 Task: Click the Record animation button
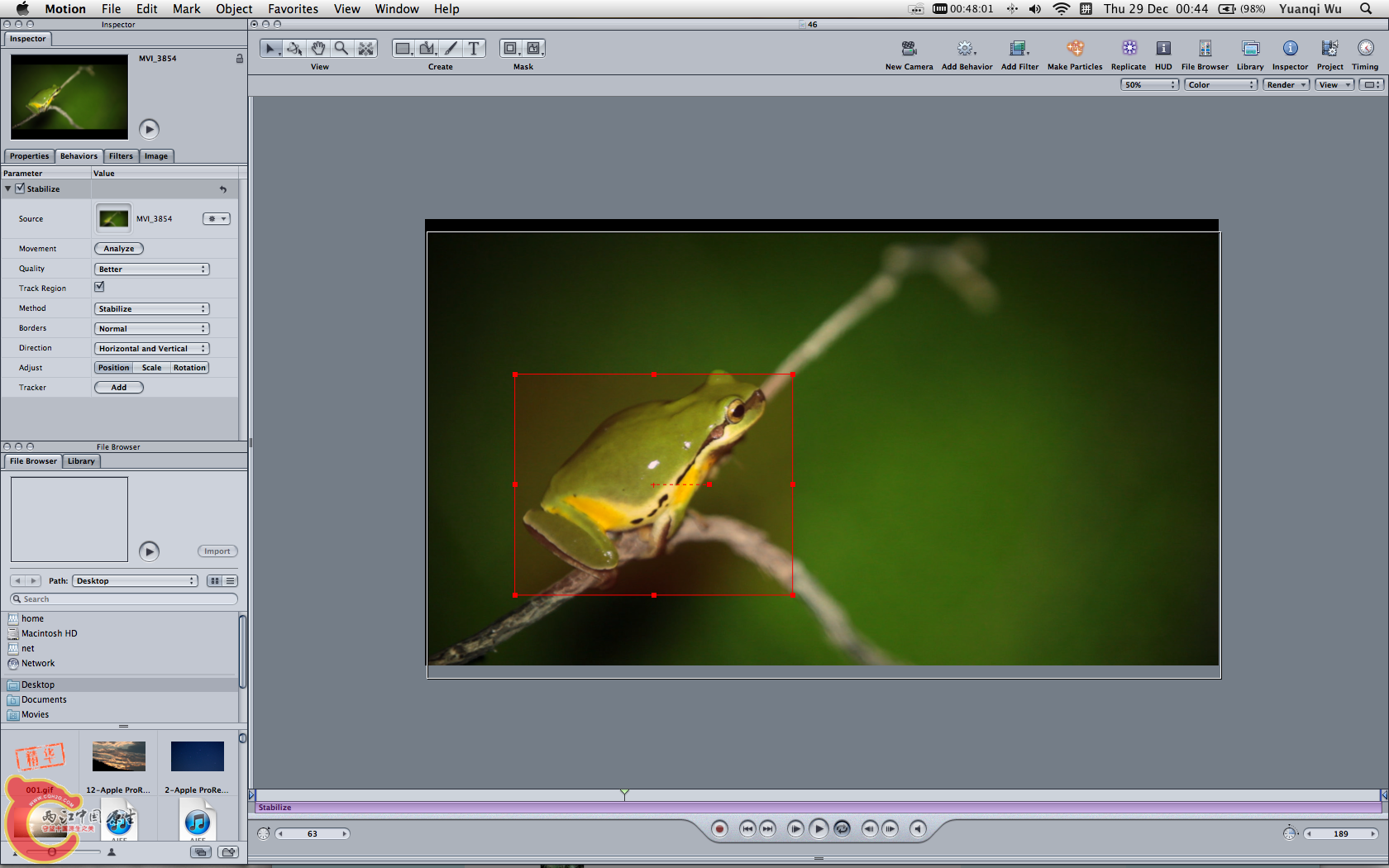coord(719,829)
